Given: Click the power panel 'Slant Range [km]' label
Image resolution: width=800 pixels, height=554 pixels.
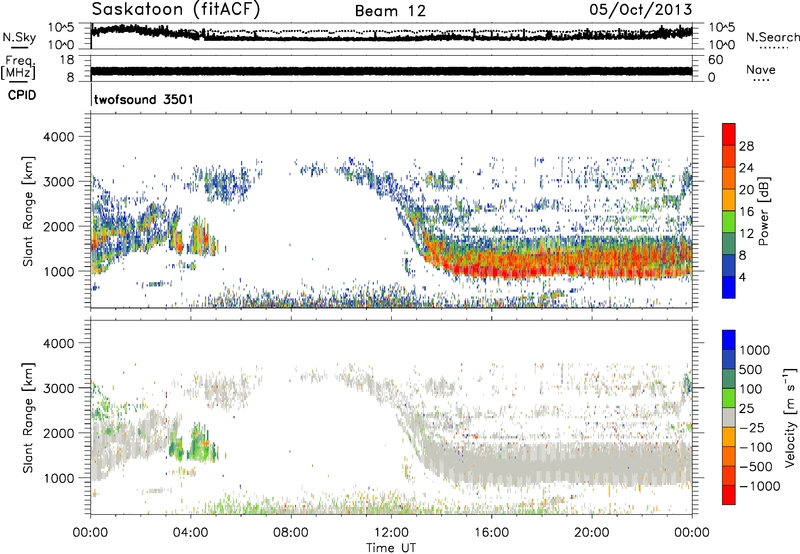Looking at the screenshot, I should click(x=28, y=211).
